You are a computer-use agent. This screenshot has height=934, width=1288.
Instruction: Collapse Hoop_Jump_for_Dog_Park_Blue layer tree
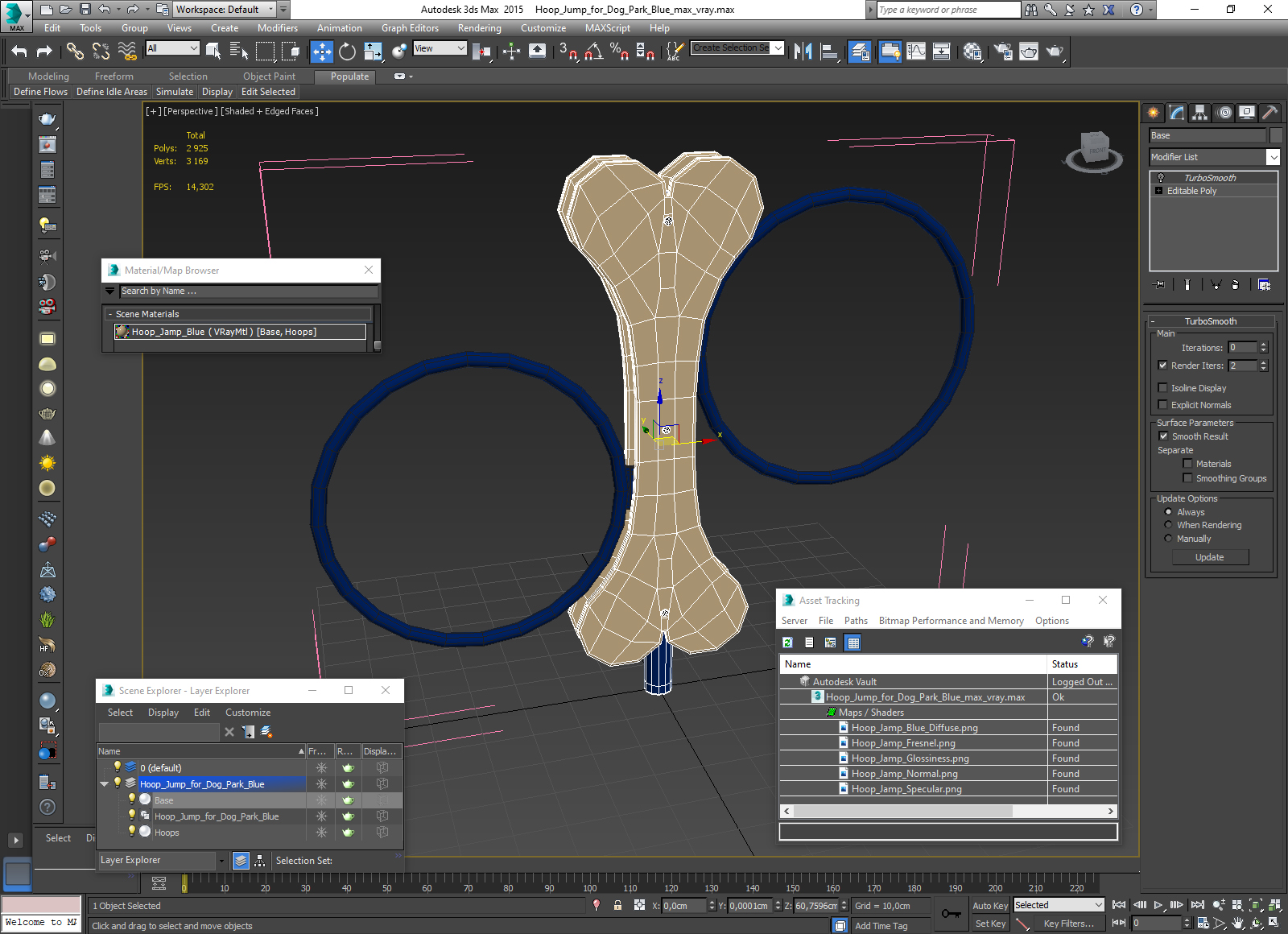105,783
